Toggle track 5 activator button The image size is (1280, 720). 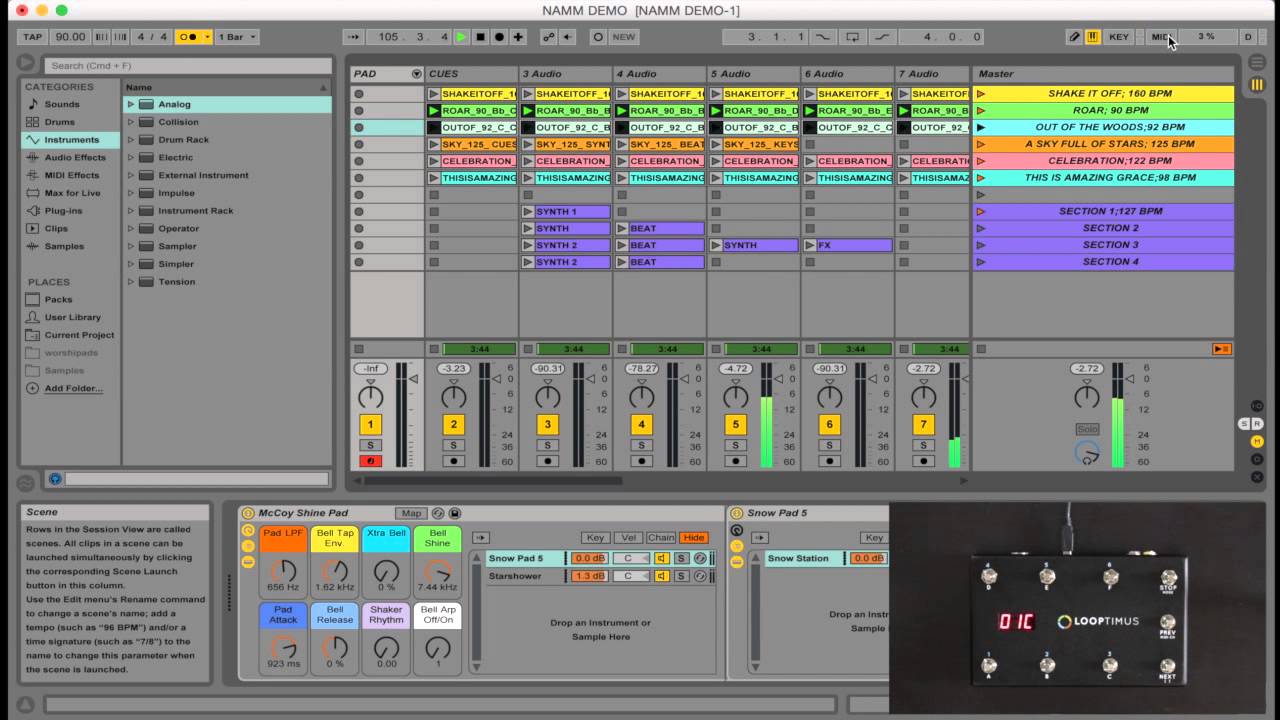tap(735, 425)
